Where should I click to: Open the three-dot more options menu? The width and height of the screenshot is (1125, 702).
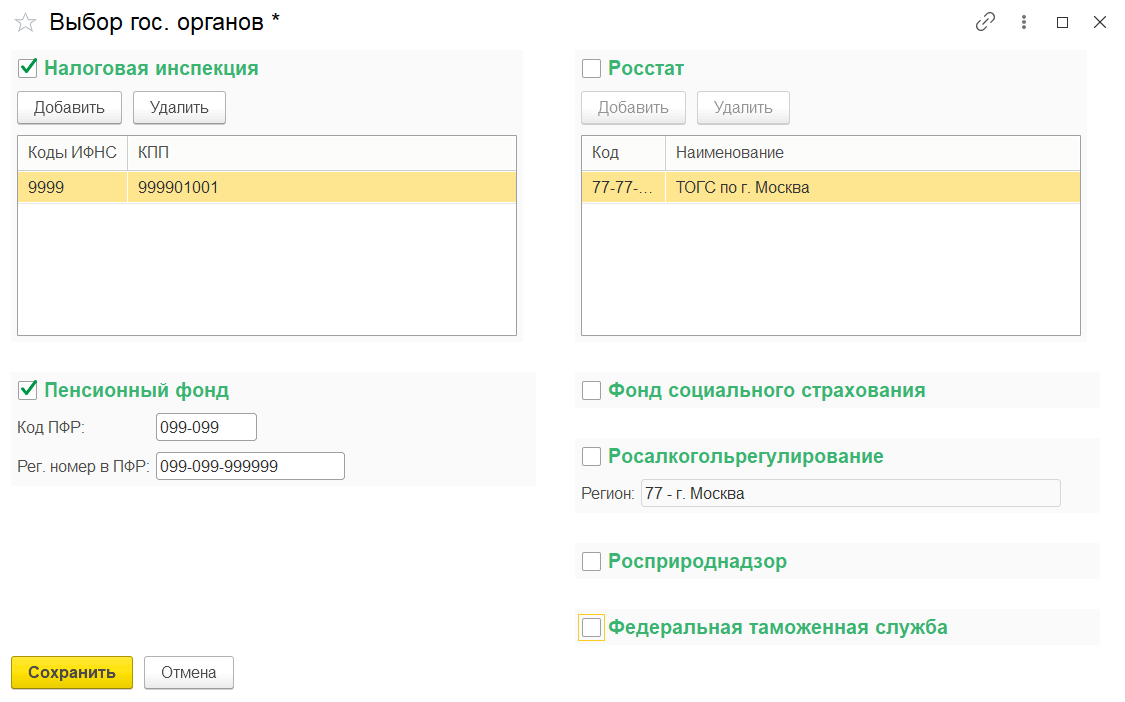pos(1024,22)
